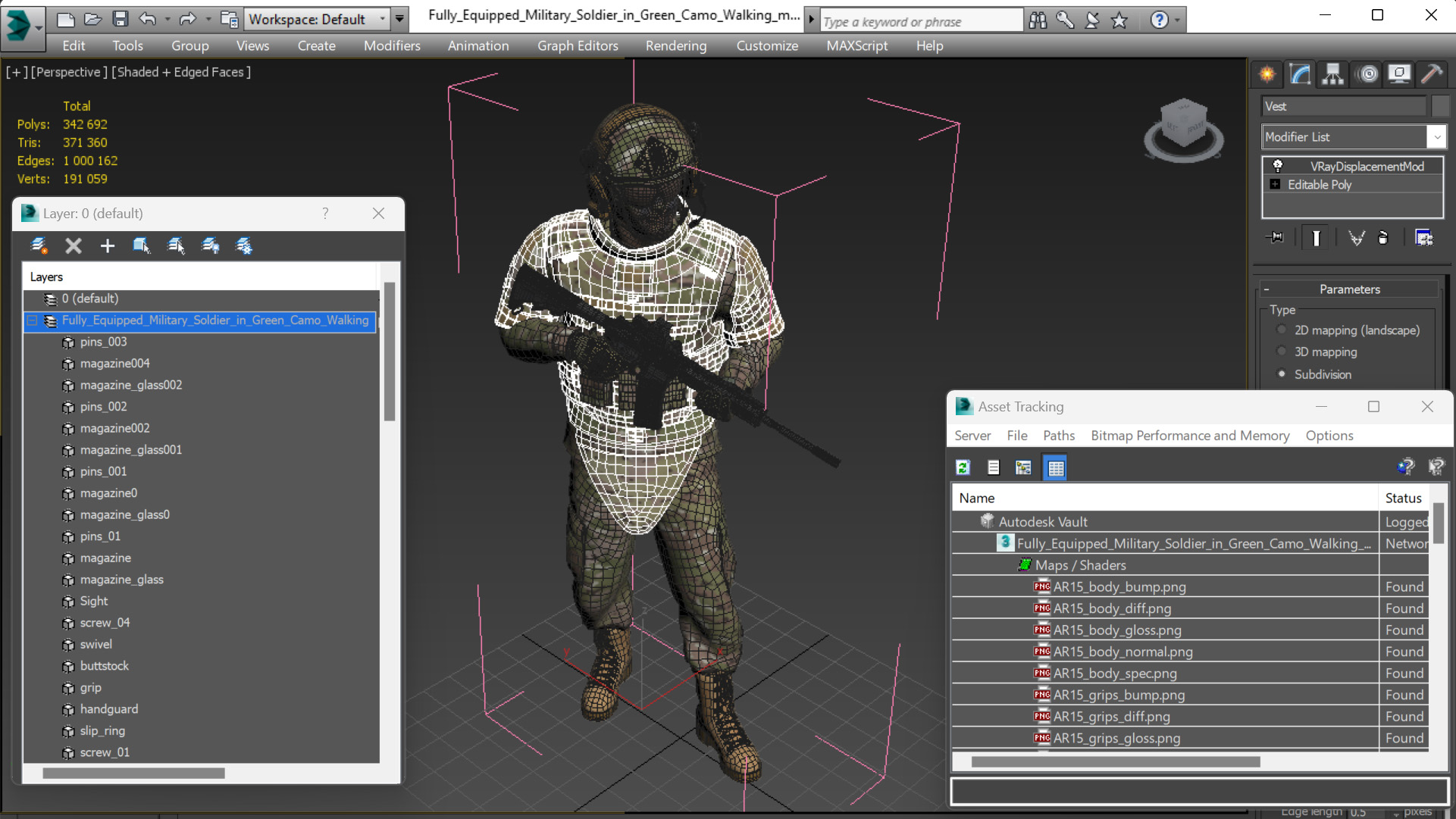Open the Motion command panel tab

tap(1368, 74)
